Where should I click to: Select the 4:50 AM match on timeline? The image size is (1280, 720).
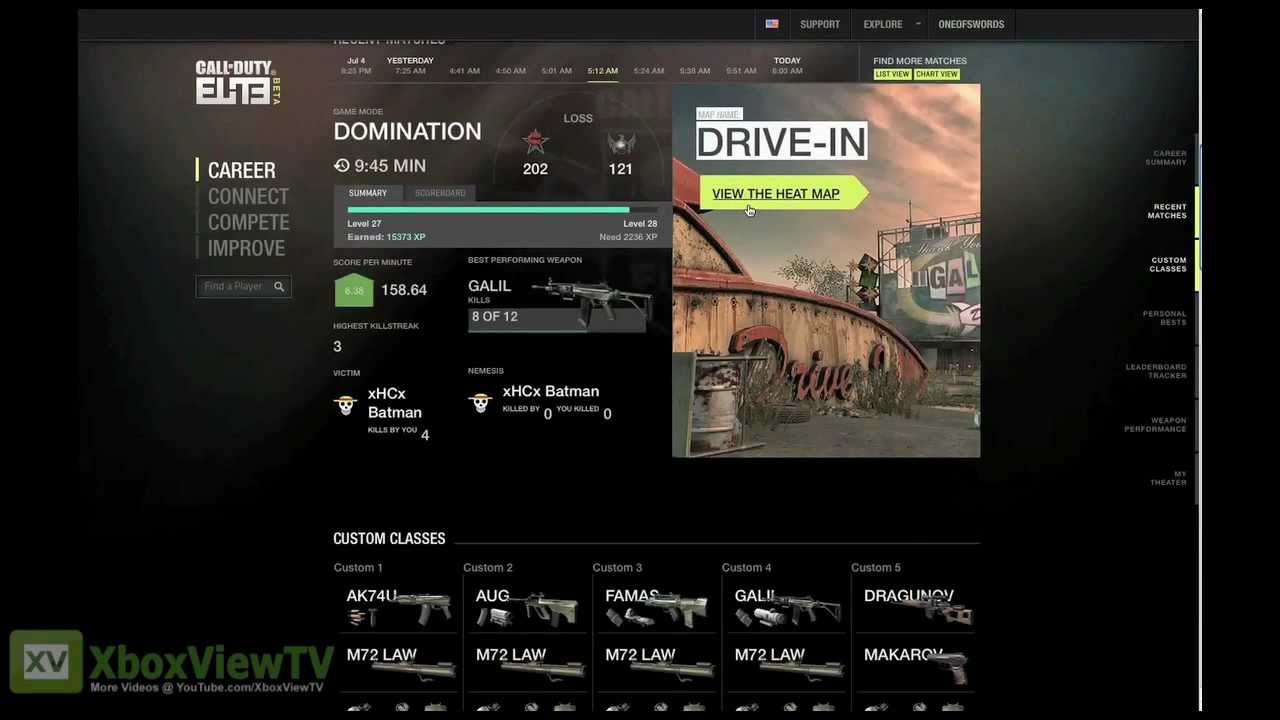click(x=510, y=71)
